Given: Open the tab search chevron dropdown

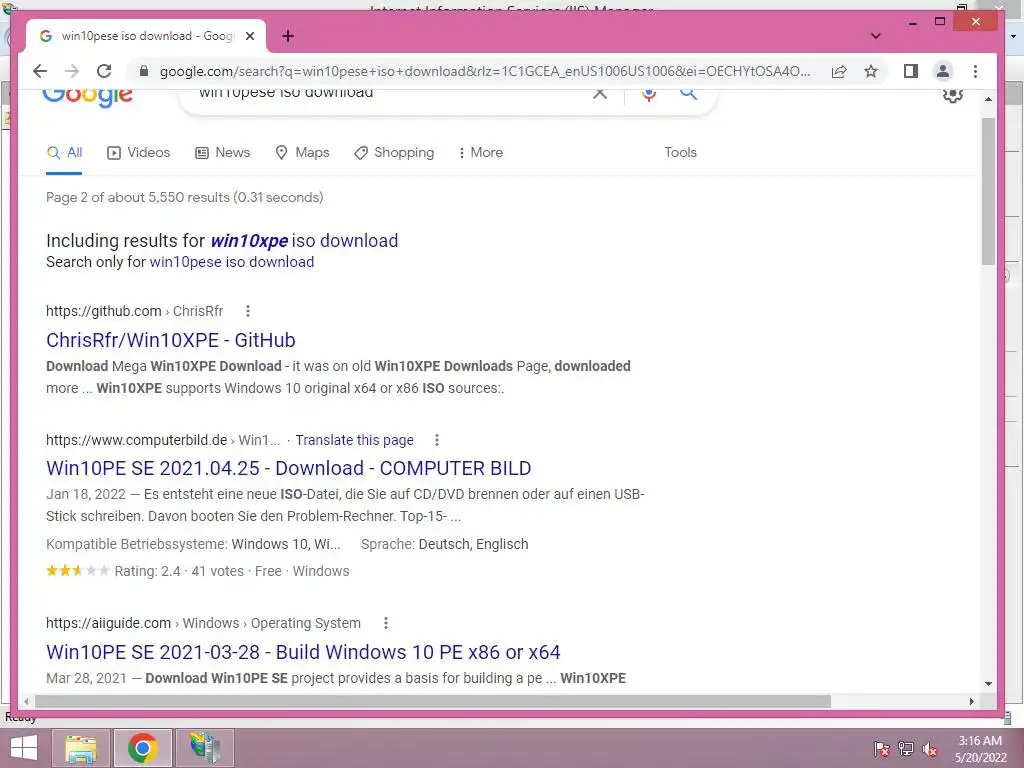Looking at the screenshot, I should point(876,36).
